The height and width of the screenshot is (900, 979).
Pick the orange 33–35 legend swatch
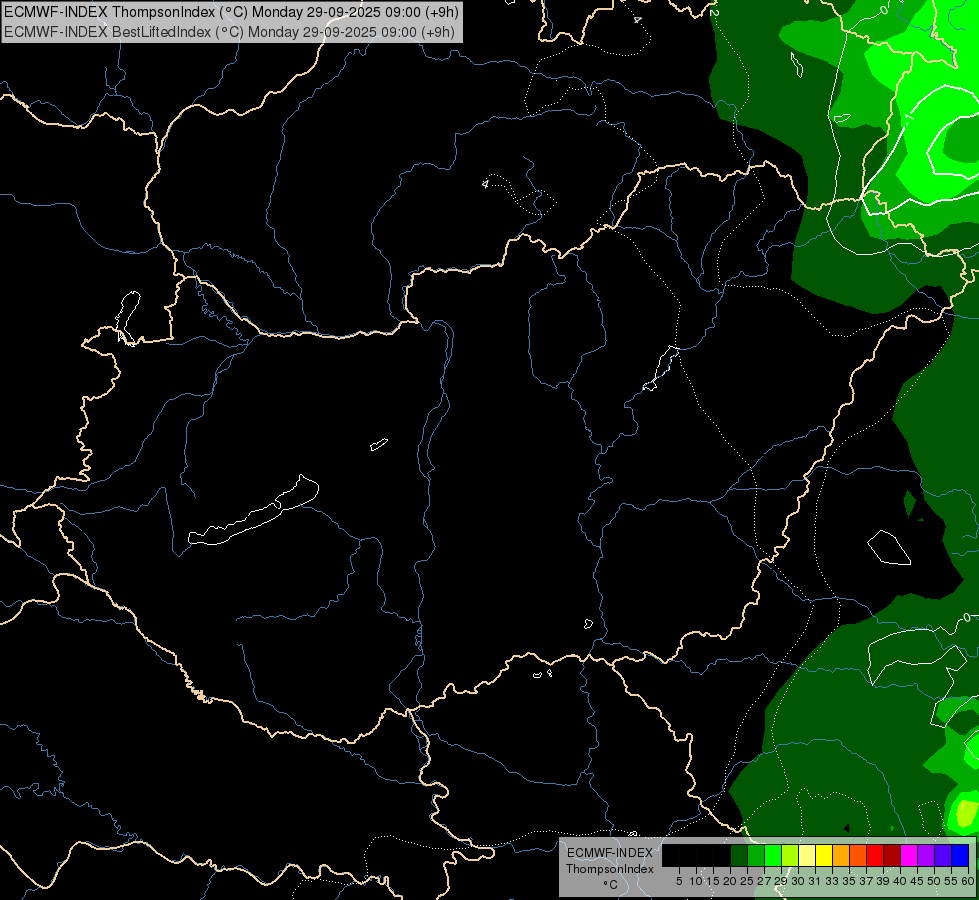point(841,855)
